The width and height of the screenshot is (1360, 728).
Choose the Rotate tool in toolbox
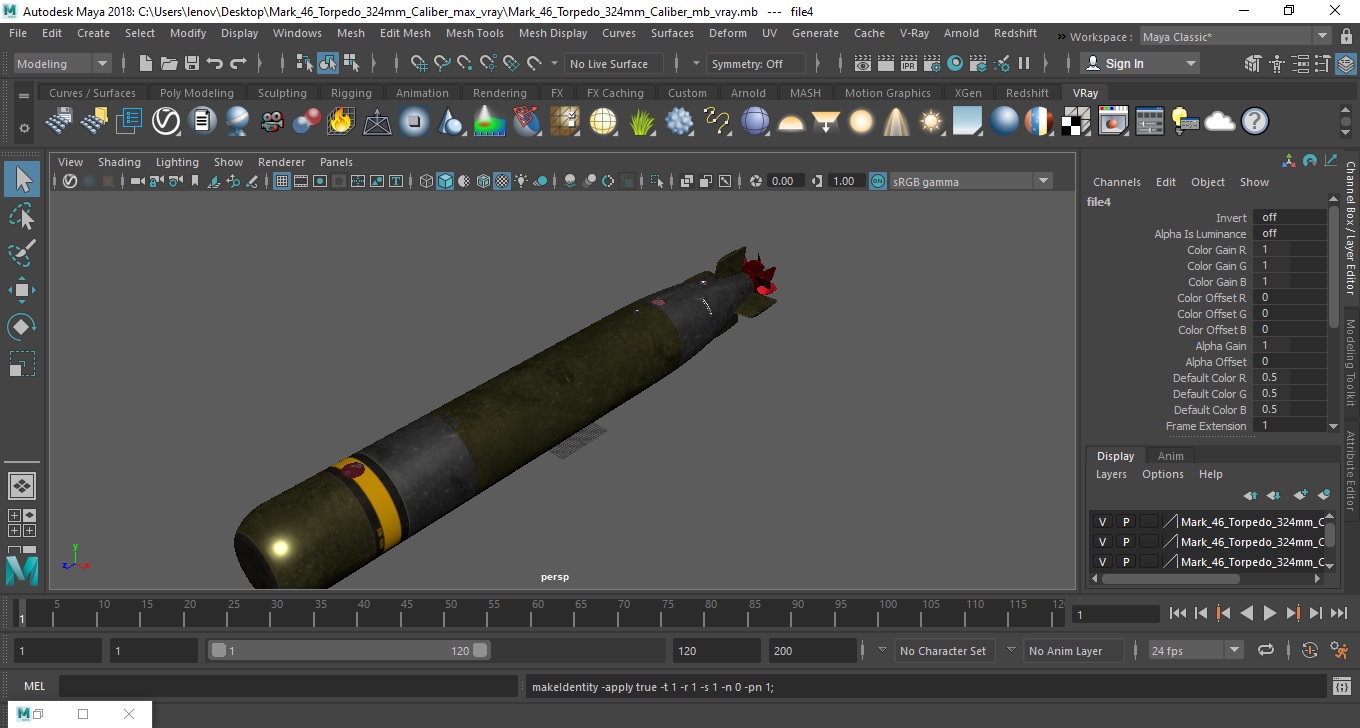(x=22, y=326)
